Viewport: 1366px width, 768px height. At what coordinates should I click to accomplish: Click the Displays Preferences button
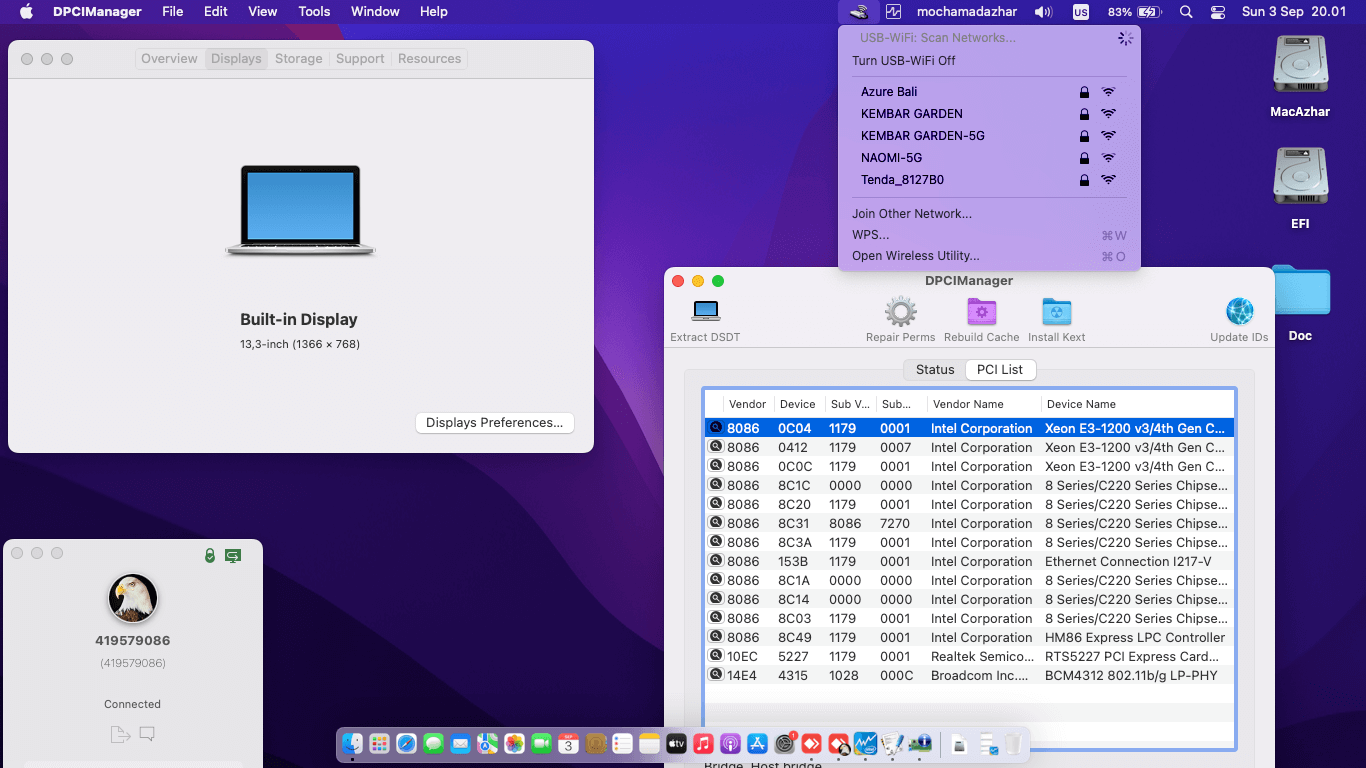[x=495, y=423]
